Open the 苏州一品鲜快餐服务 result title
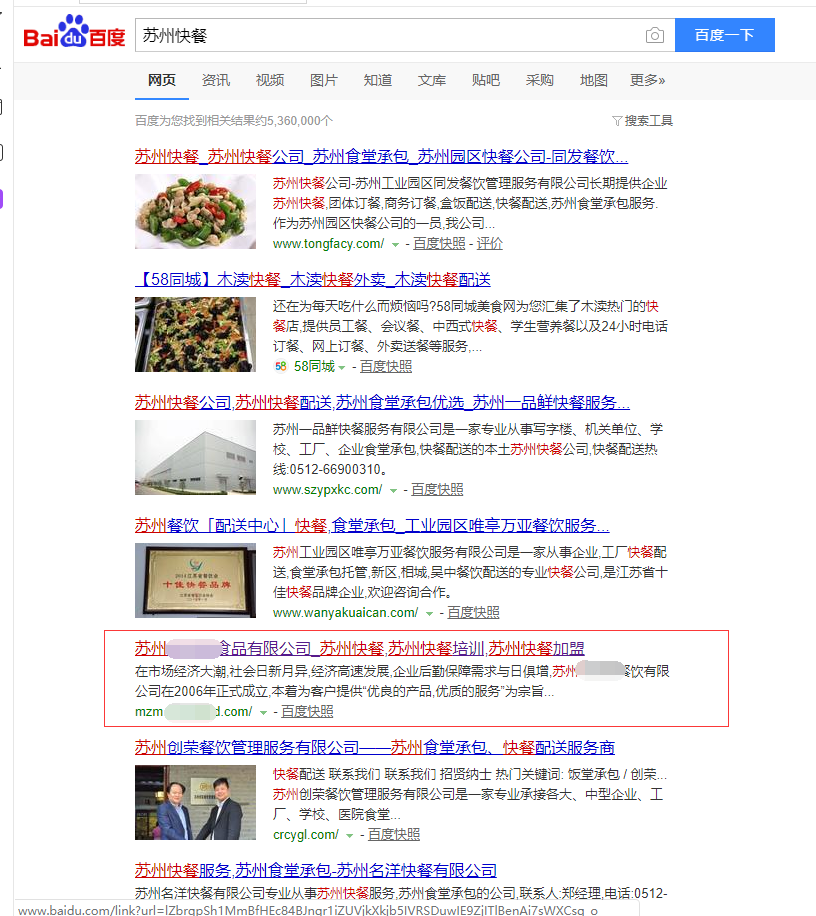The height and width of the screenshot is (916, 816). (x=382, y=403)
